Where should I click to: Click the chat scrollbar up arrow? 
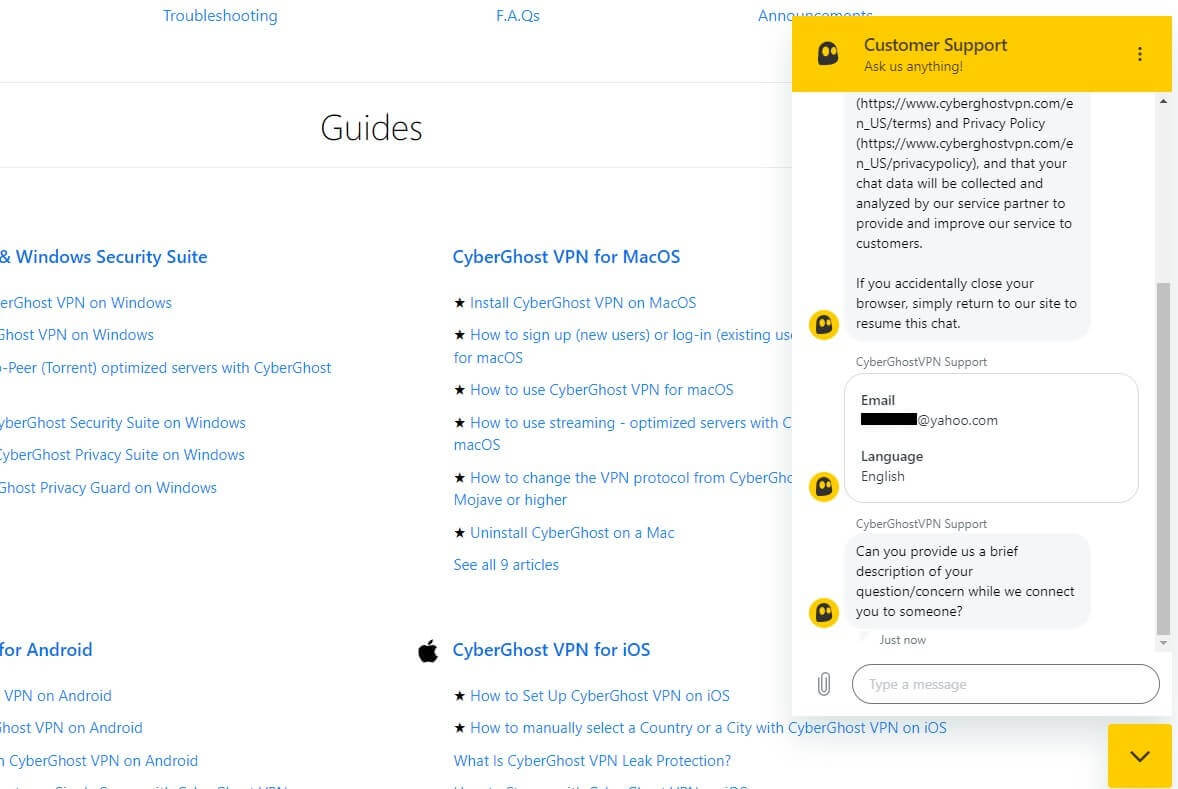click(x=1163, y=102)
